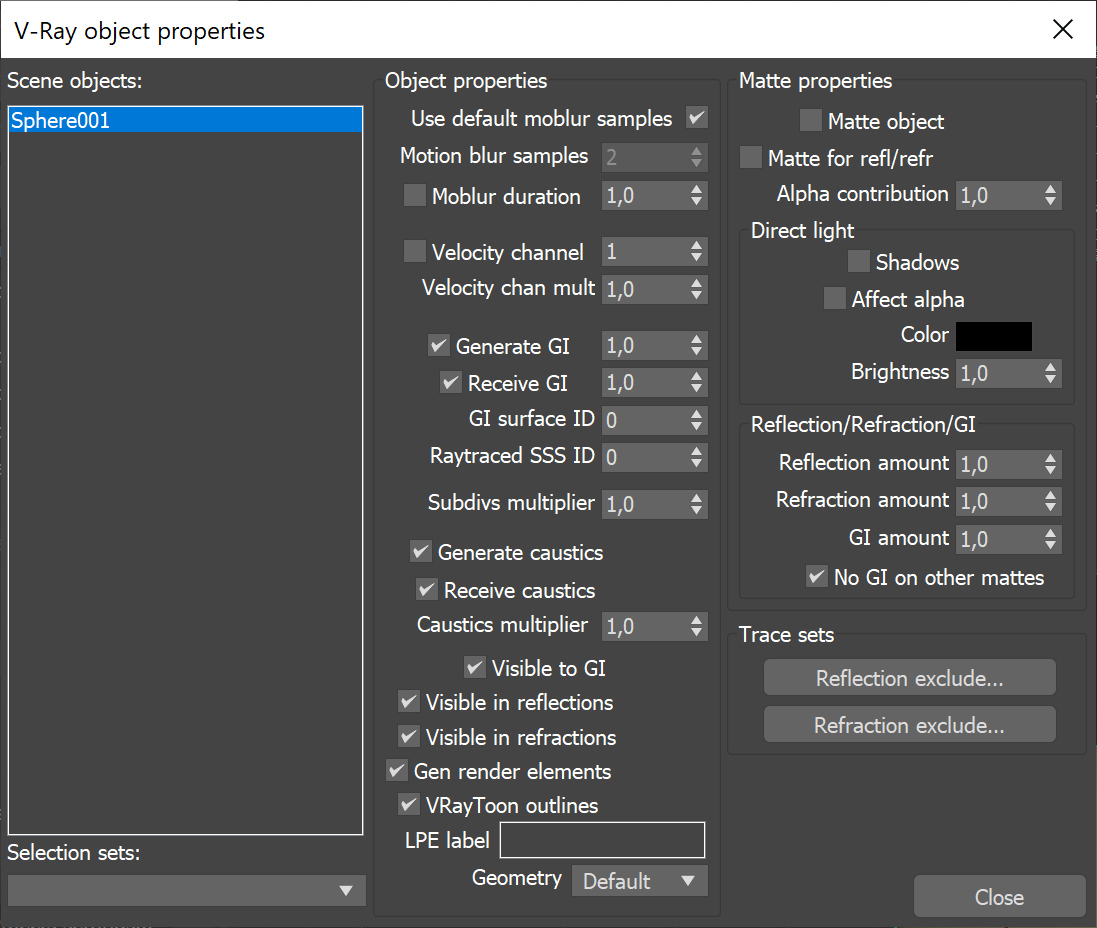The width and height of the screenshot is (1097, 928).
Task: Disable Use default moblur samples
Action: click(x=697, y=118)
